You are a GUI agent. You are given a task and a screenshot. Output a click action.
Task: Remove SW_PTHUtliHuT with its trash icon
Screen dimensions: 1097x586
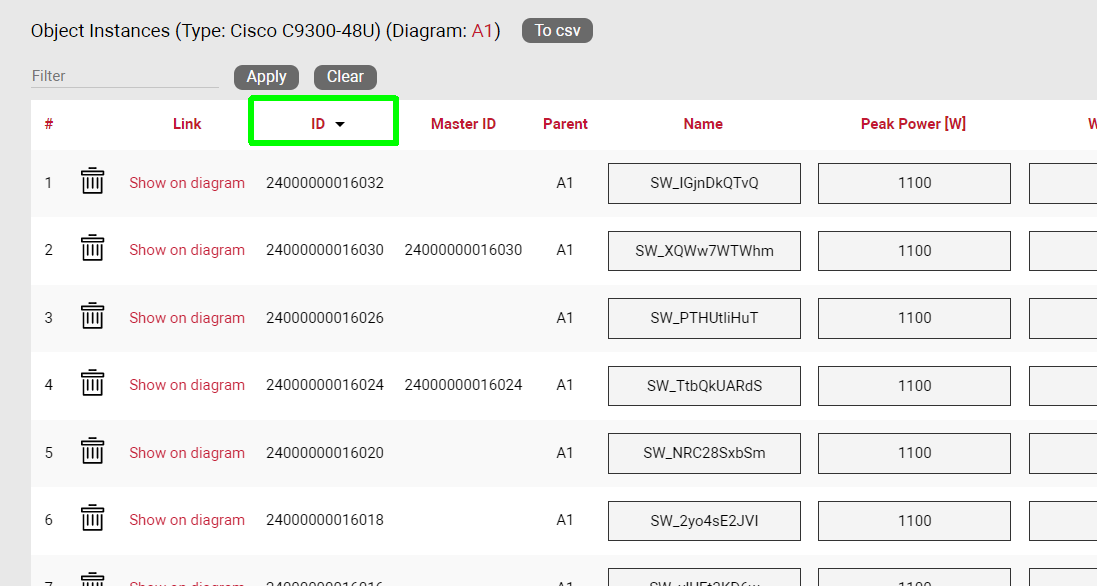click(x=92, y=317)
